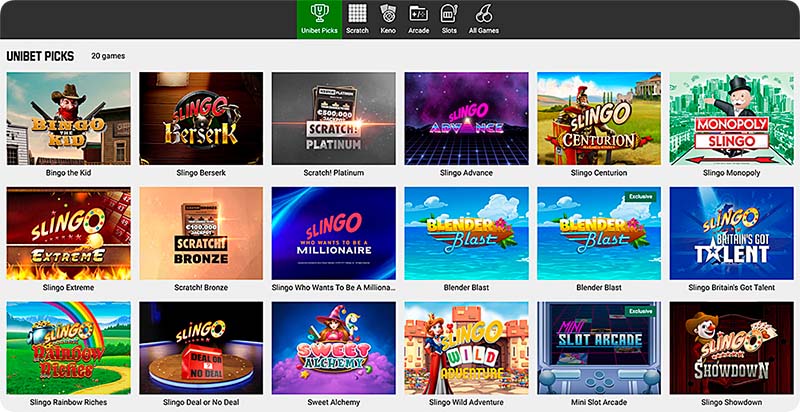Open Mini Slot Arcade game thumbnail

click(x=599, y=348)
